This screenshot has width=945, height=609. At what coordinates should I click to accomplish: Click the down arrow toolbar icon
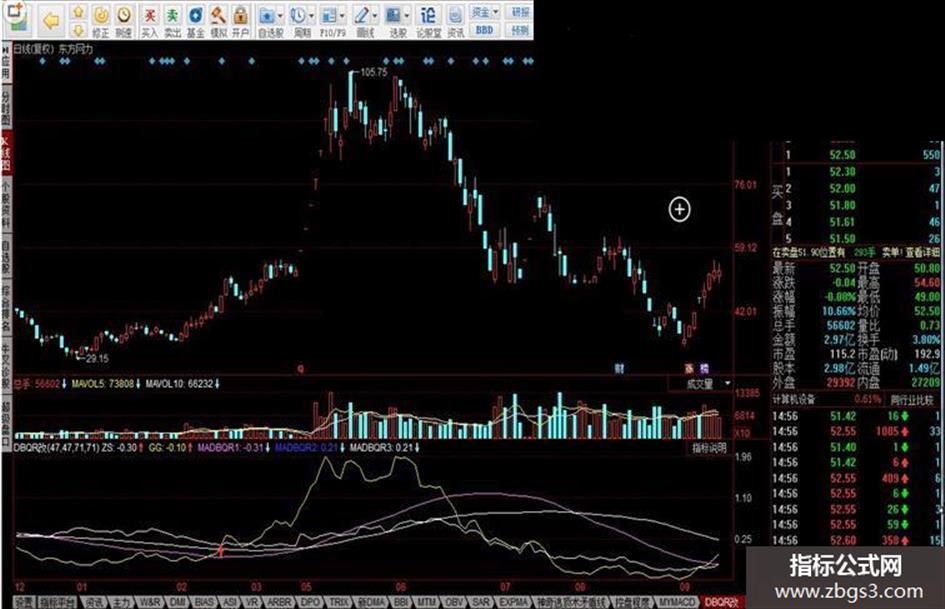tap(78, 30)
